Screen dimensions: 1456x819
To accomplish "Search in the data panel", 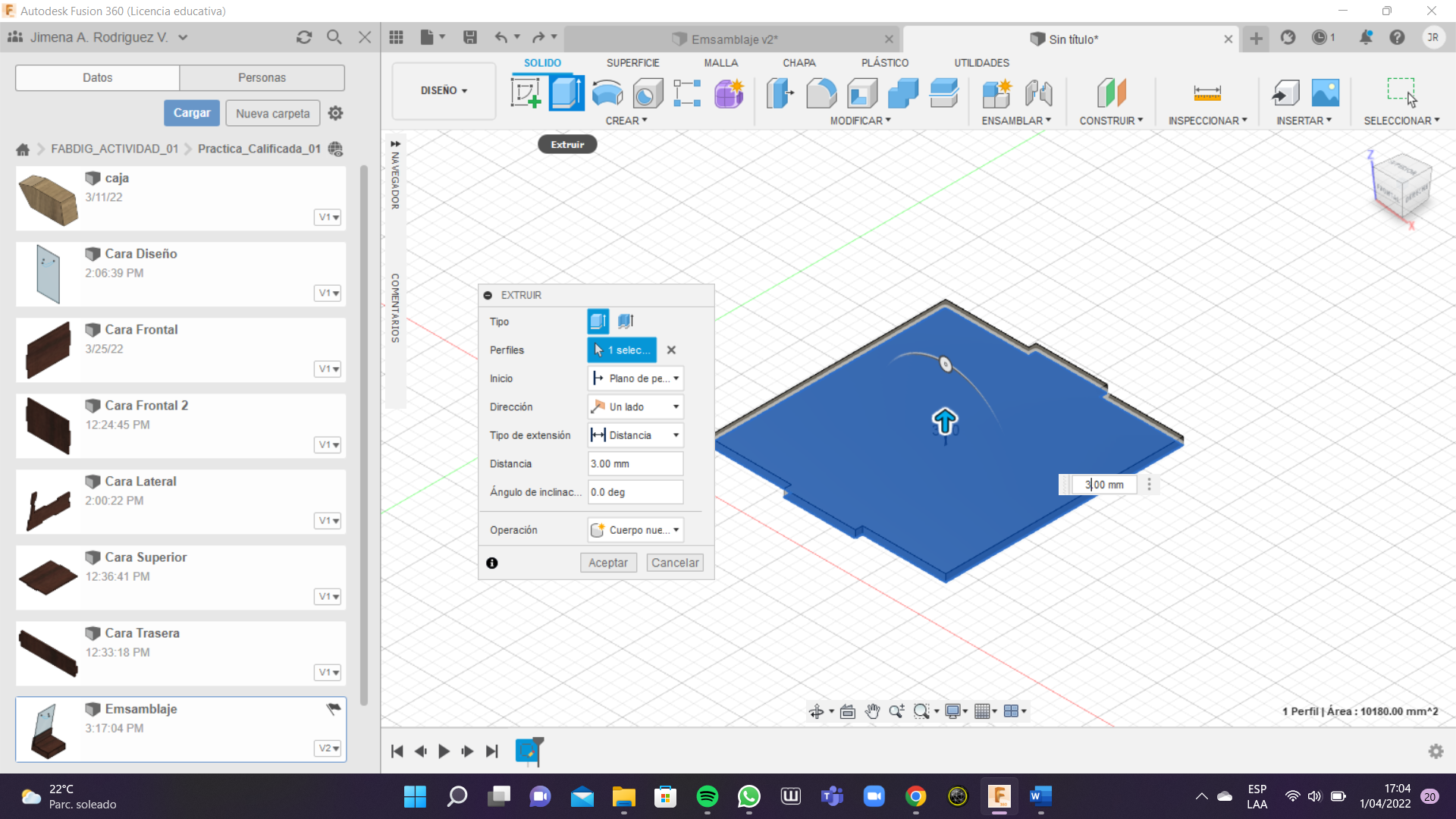I will tap(334, 37).
